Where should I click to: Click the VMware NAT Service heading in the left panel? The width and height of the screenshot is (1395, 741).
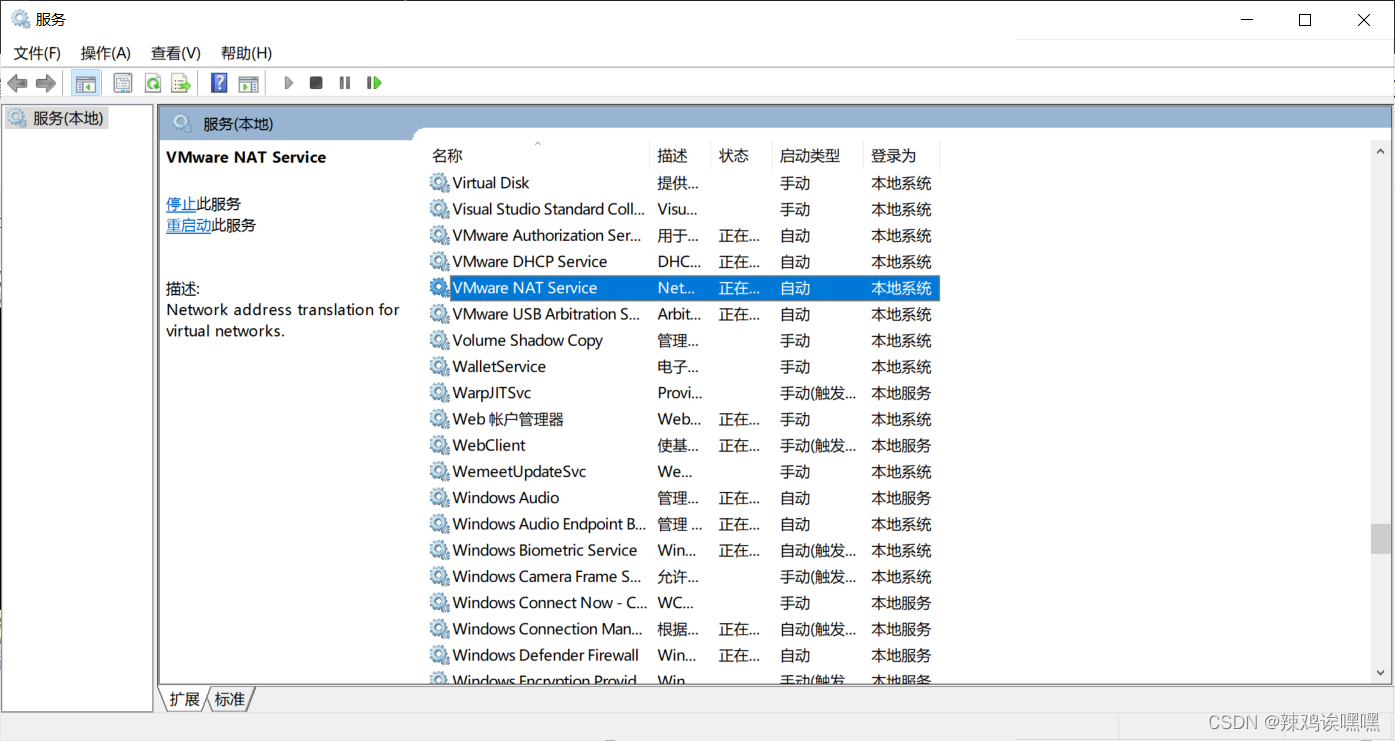246,157
